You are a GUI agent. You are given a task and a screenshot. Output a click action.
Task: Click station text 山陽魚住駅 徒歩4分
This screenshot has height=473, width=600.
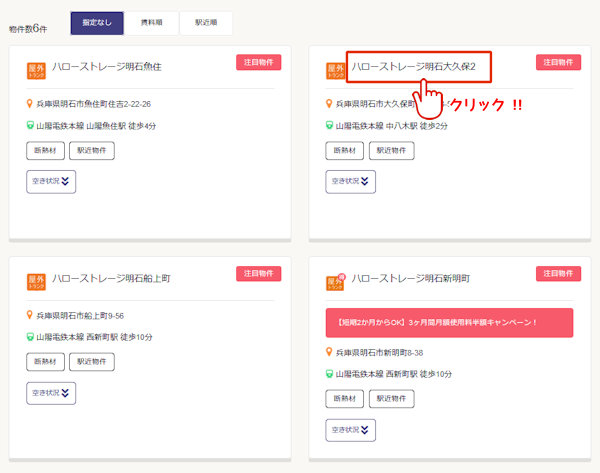(121, 126)
